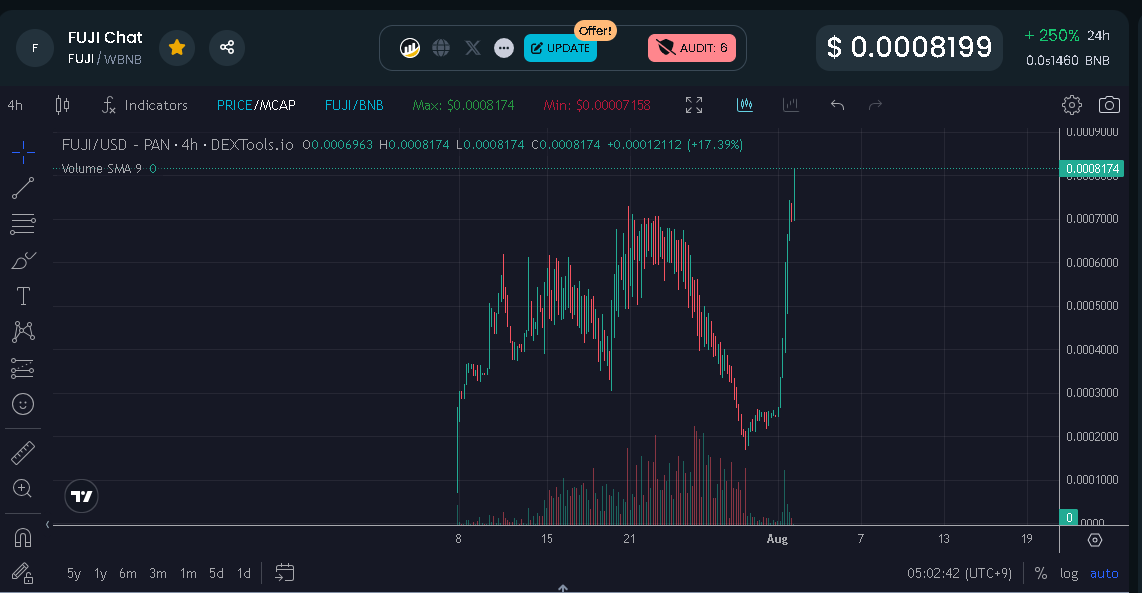Toggle the greyed bar chart icon
The width and height of the screenshot is (1142, 593).
point(791,106)
